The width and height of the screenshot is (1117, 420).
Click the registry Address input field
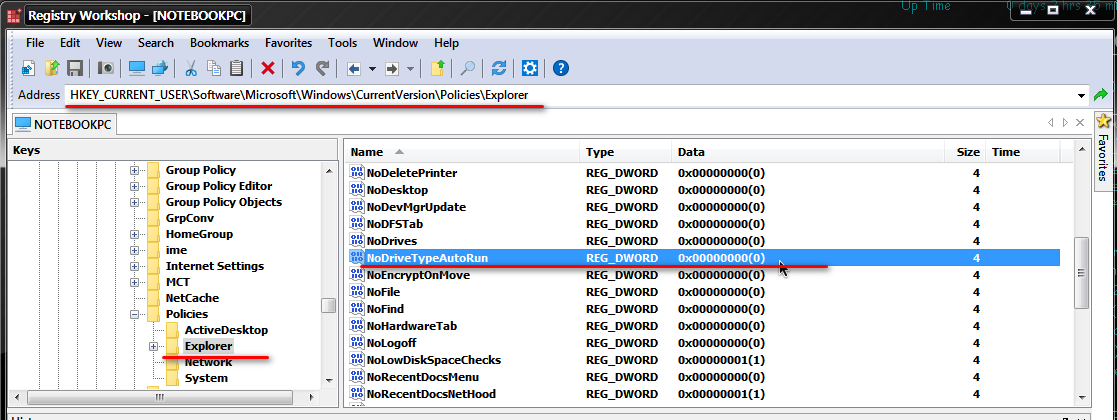coord(570,95)
